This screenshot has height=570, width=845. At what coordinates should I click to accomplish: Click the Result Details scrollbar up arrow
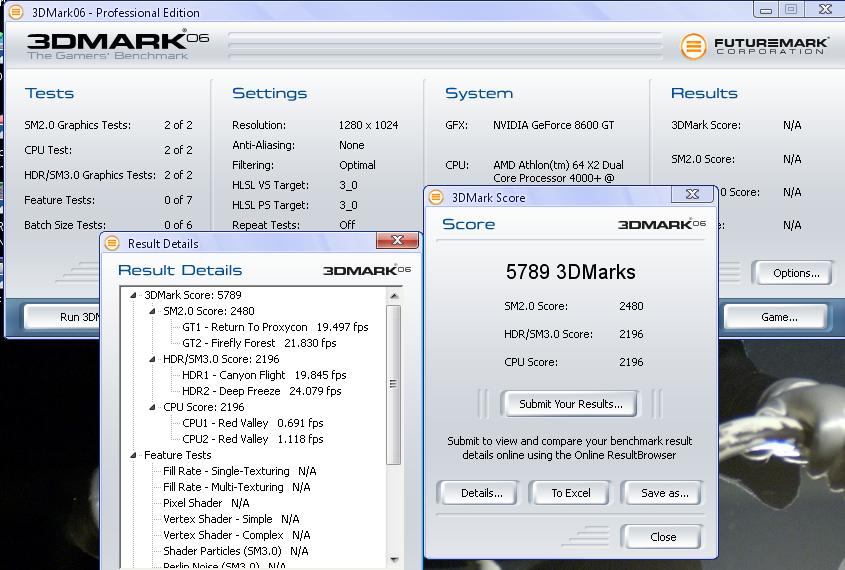394,295
